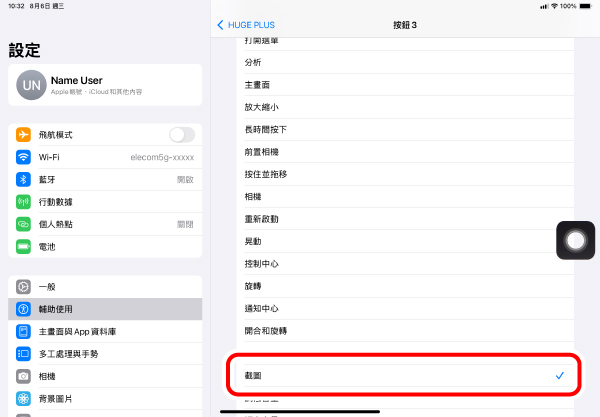This screenshot has height=417, width=600.
Task: Open 多工處理與手勢 settings in sidebar
Action: pos(105,353)
